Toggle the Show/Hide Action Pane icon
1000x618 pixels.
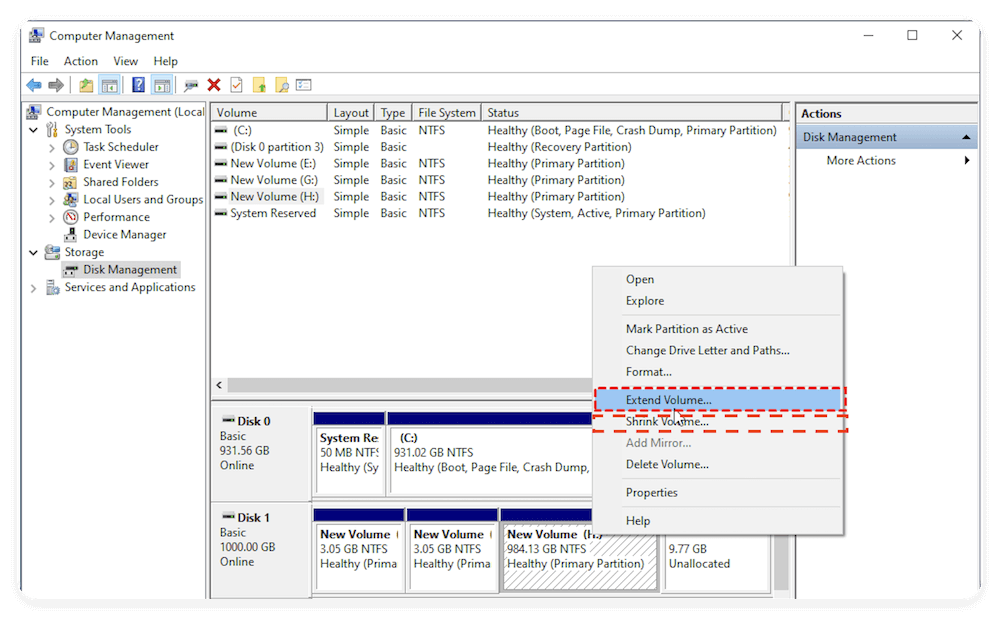pos(161,84)
